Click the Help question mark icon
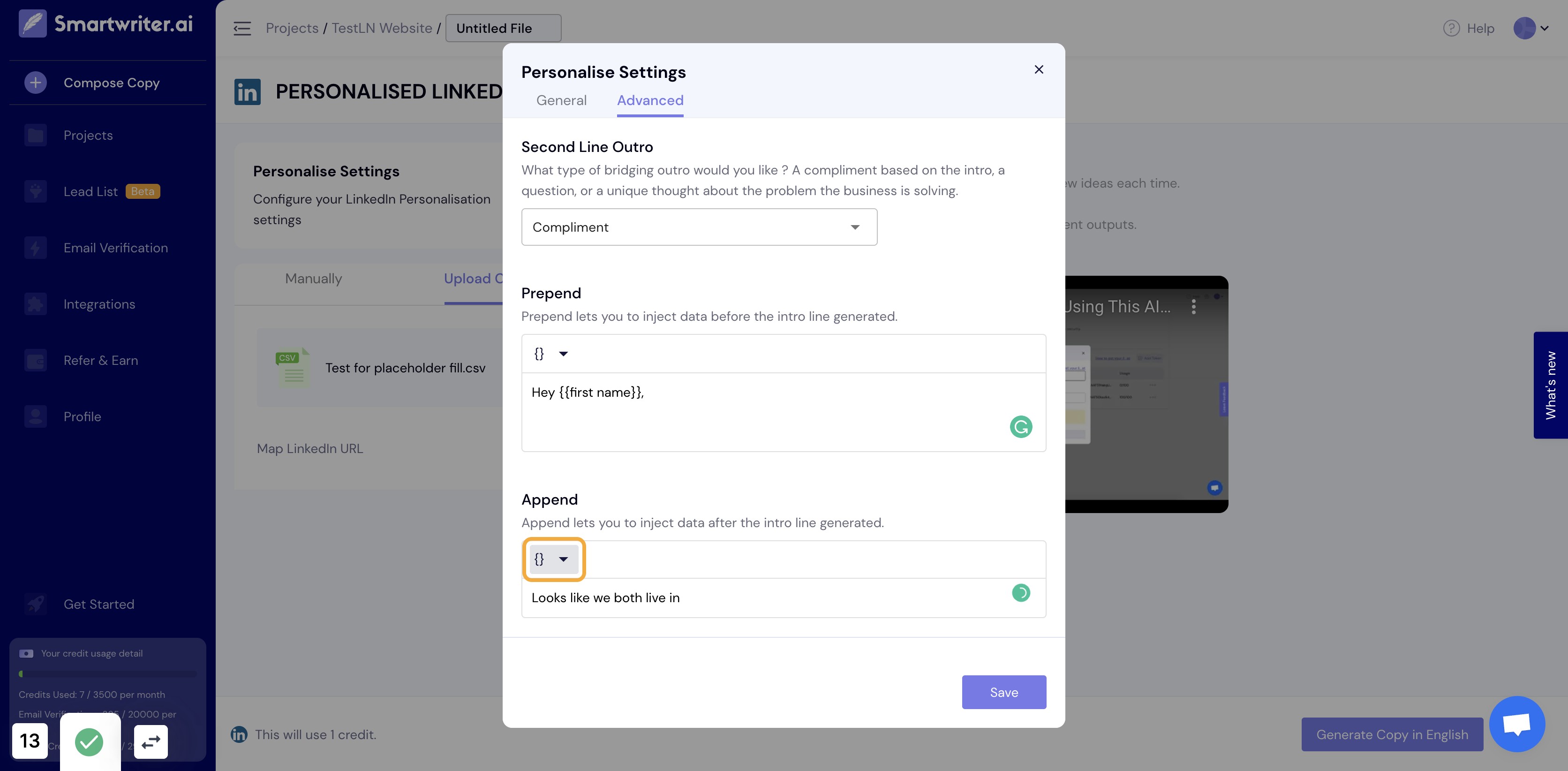Viewport: 1568px width, 771px height. 1451,29
